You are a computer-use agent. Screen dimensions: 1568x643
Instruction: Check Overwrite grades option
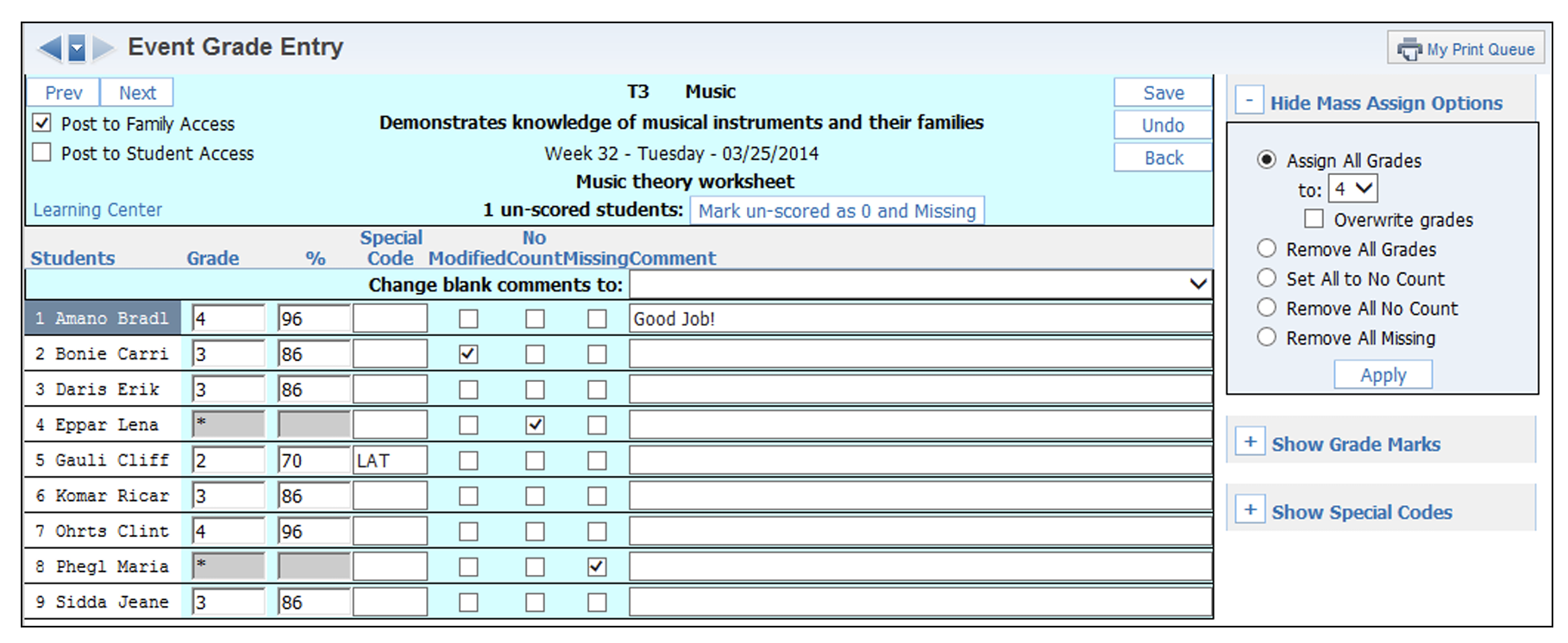point(1314,219)
